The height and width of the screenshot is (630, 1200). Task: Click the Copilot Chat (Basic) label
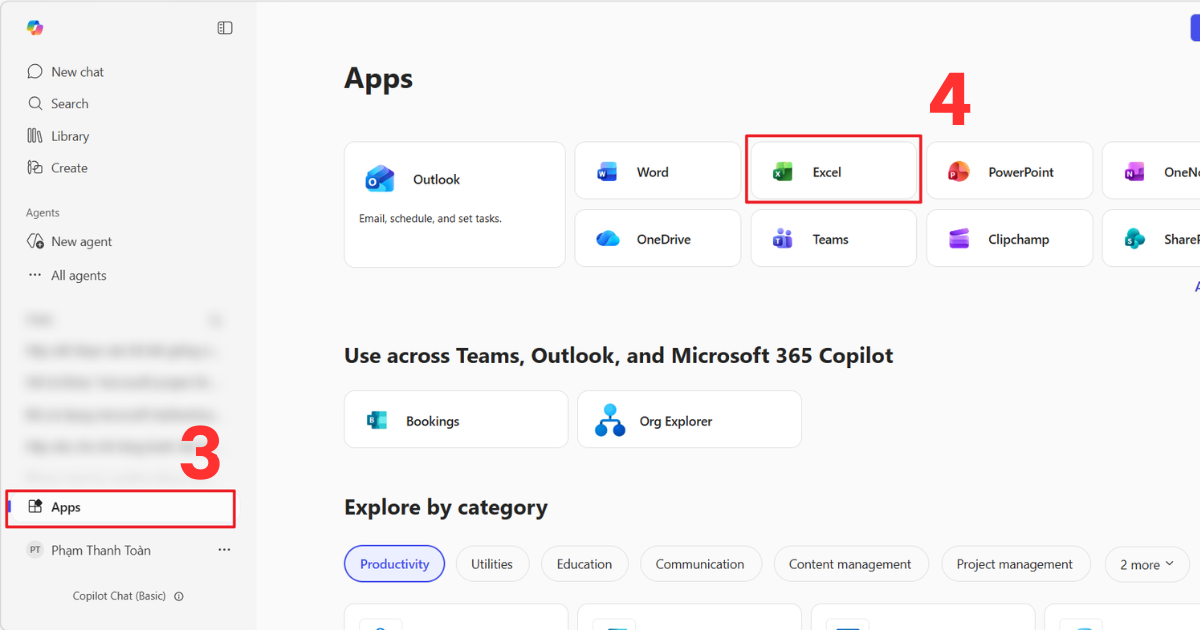click(119, 596)
